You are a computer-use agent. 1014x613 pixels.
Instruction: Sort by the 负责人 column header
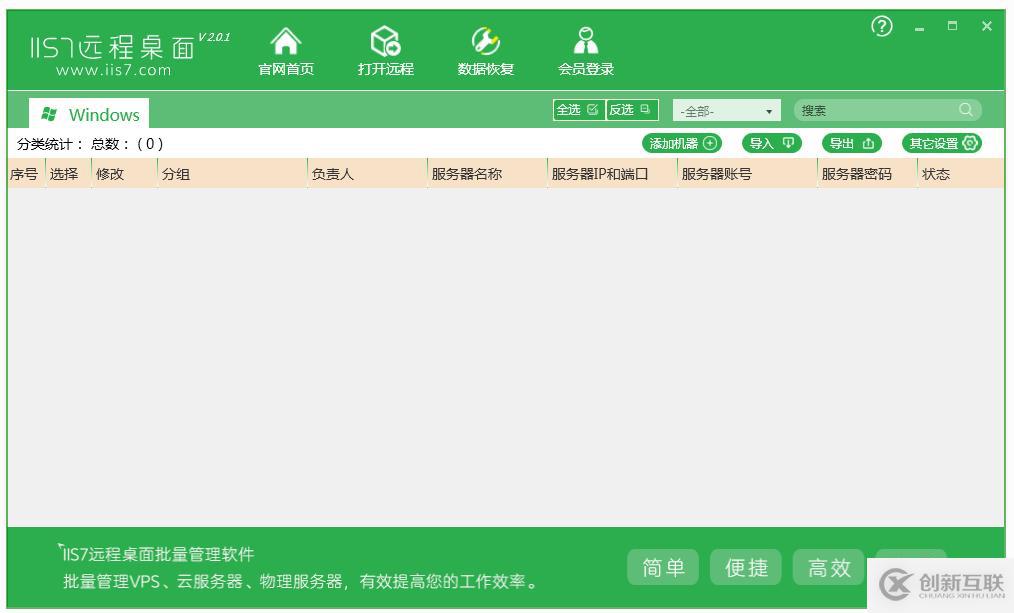click(x=368, y=174)
